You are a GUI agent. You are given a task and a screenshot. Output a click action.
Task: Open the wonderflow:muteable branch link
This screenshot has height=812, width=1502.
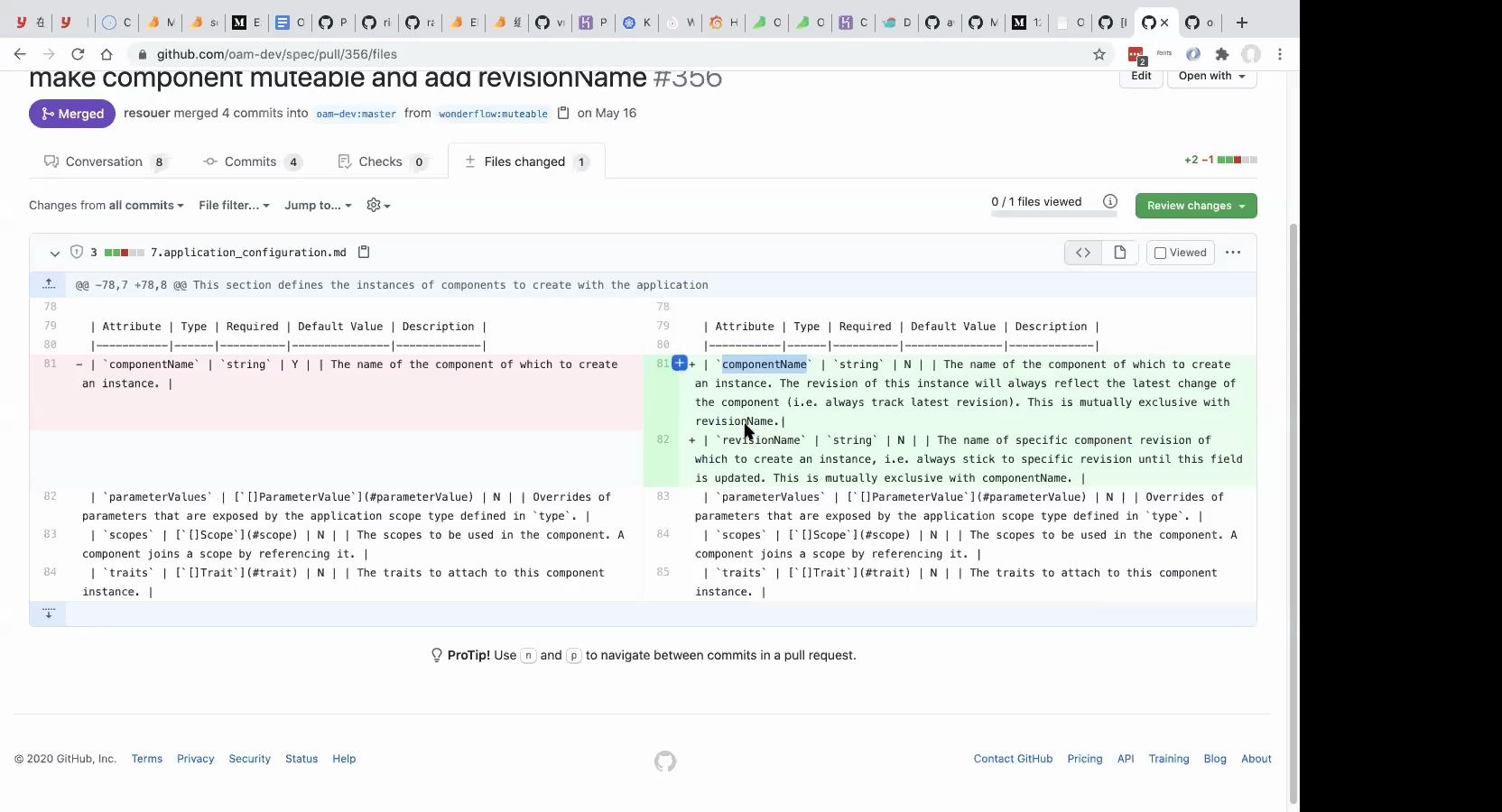click(x=493, y=114)
